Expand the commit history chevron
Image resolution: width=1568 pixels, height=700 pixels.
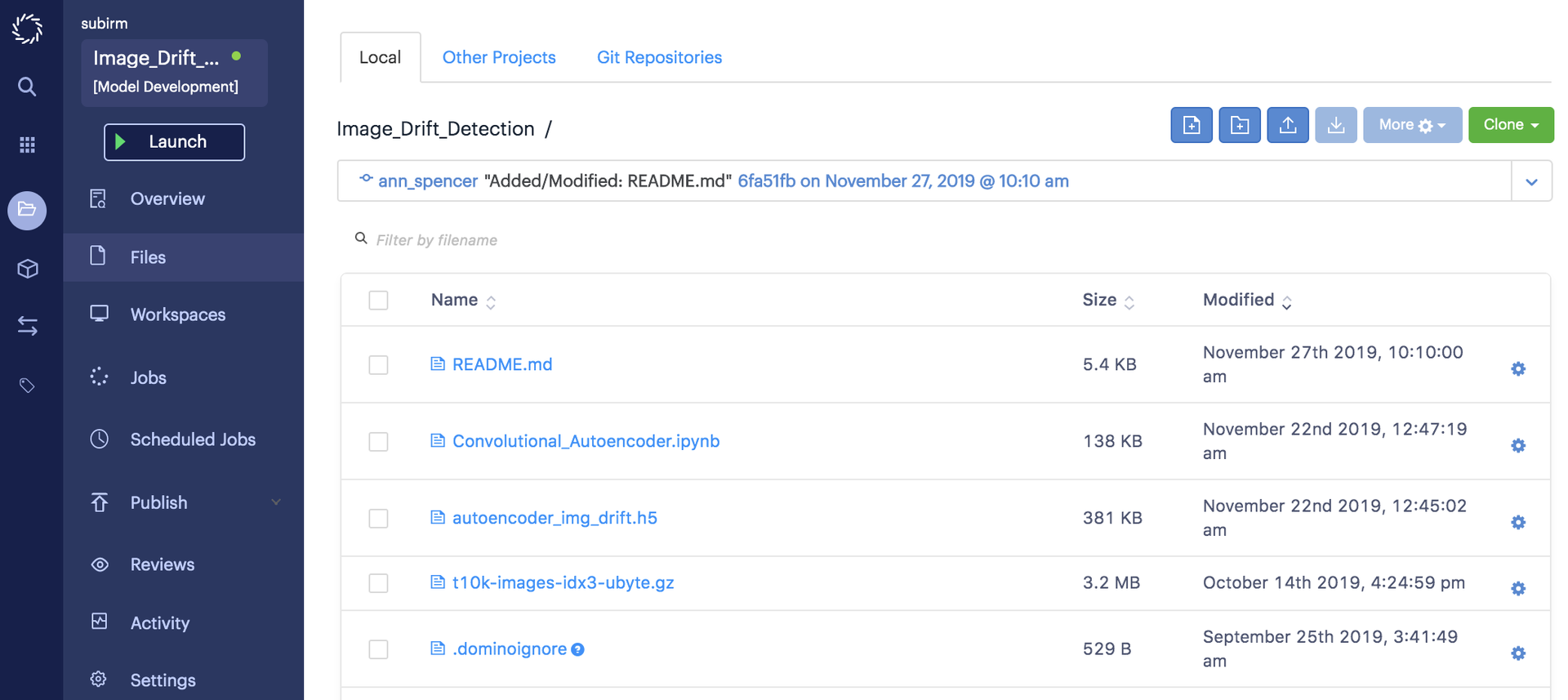coord(1531,181)
